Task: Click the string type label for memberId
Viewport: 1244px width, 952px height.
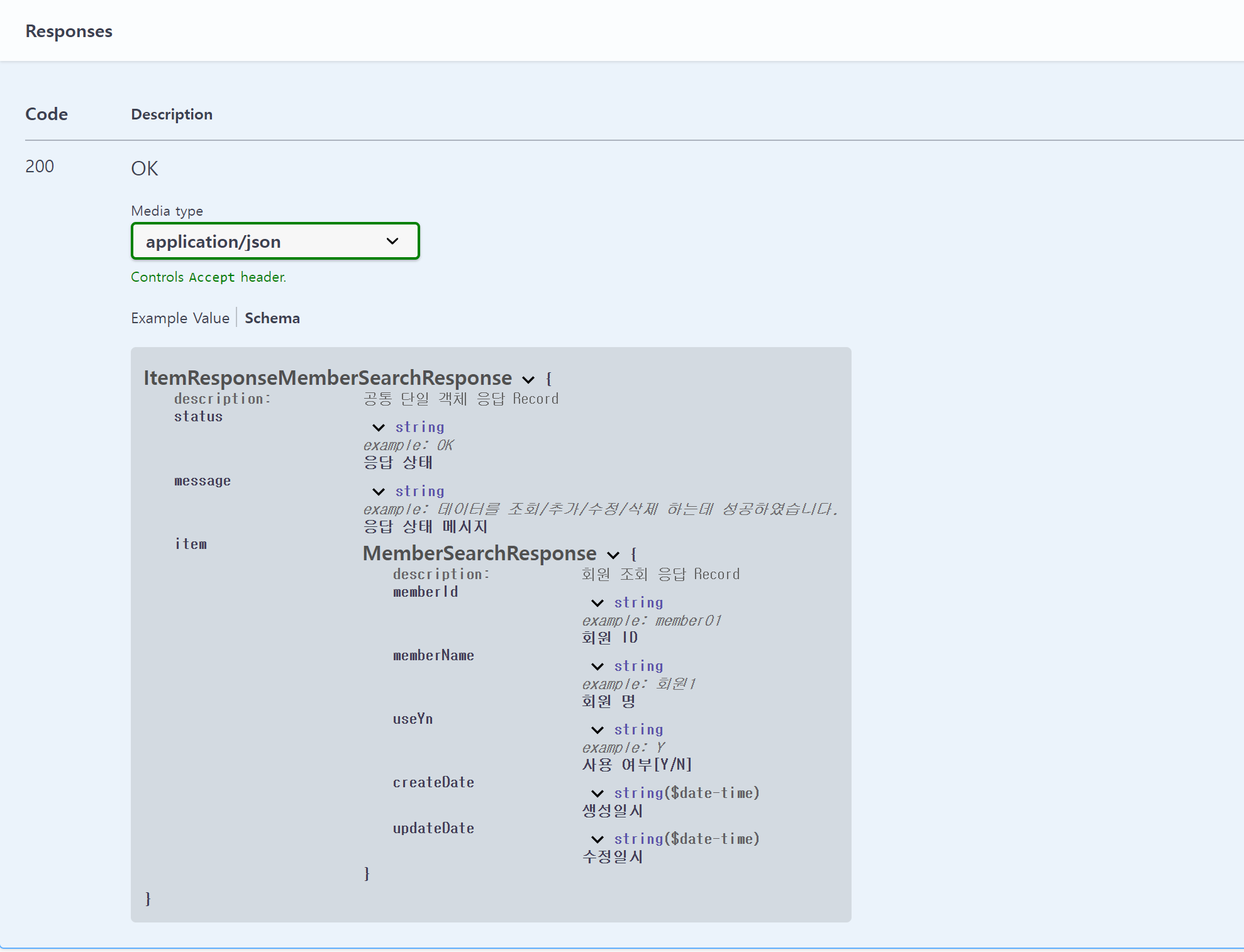Action: click(638, 603)
